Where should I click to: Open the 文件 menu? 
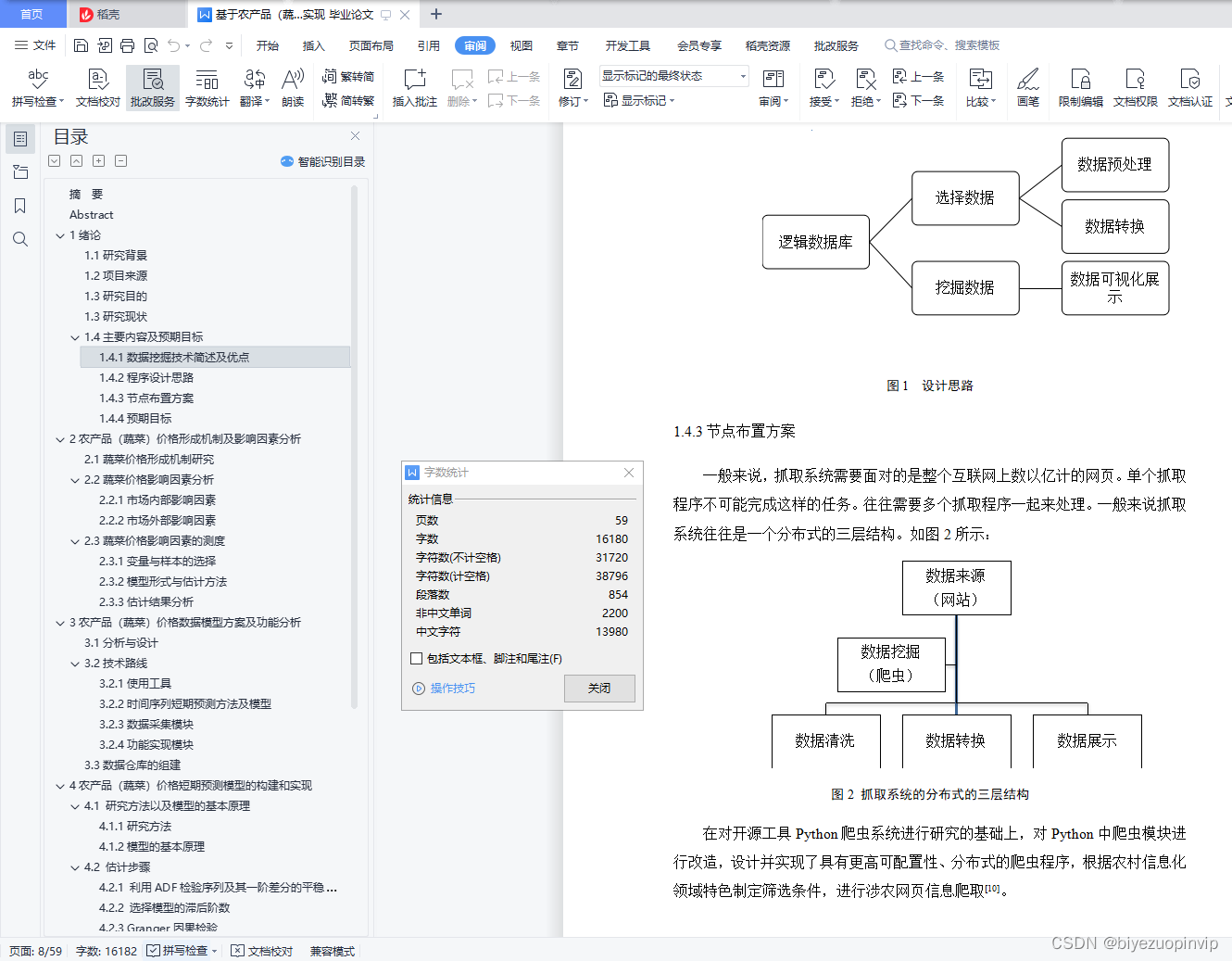click(x=35, y=45)
